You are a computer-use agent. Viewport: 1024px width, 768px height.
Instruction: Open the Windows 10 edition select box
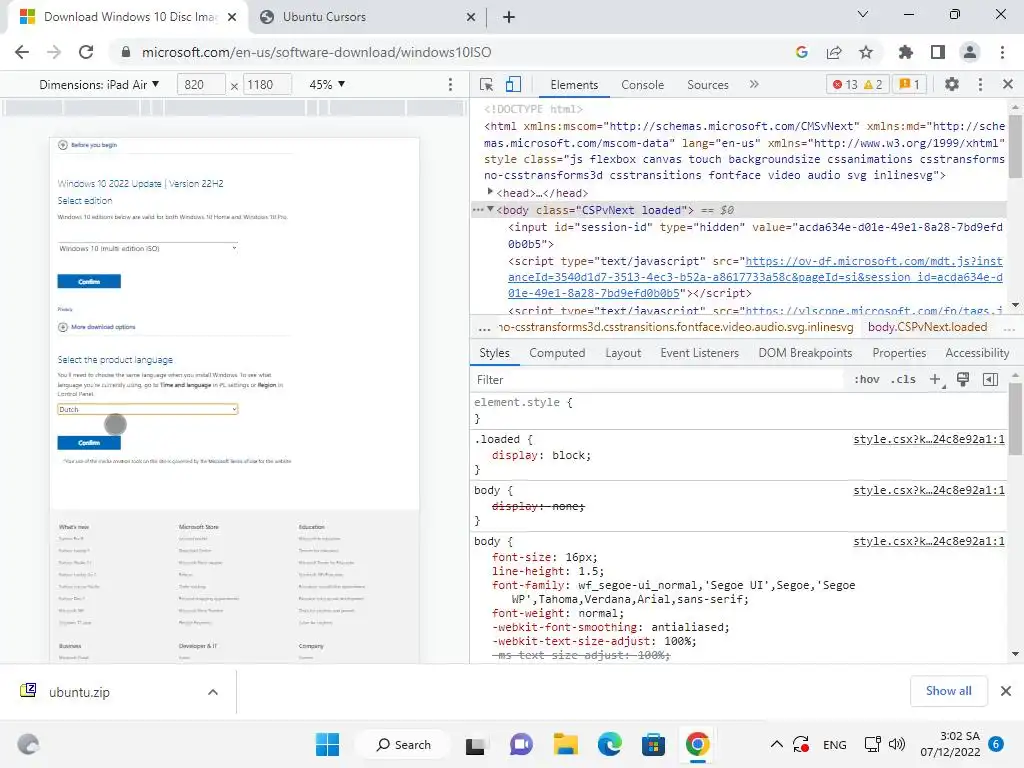(148, 248)
